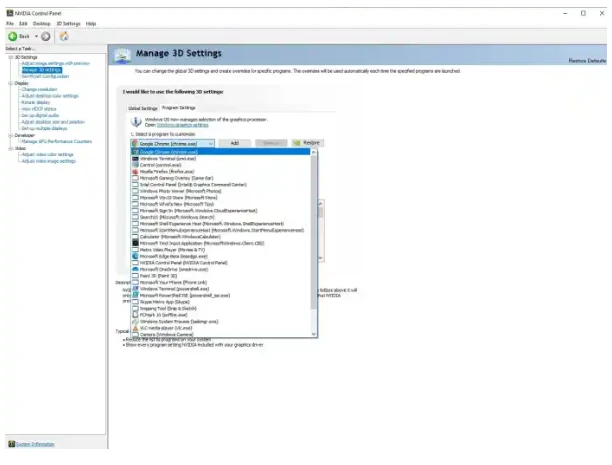Viewport: 612px width, 465px height.
Task: Select Change resolution
Action: 39,89
